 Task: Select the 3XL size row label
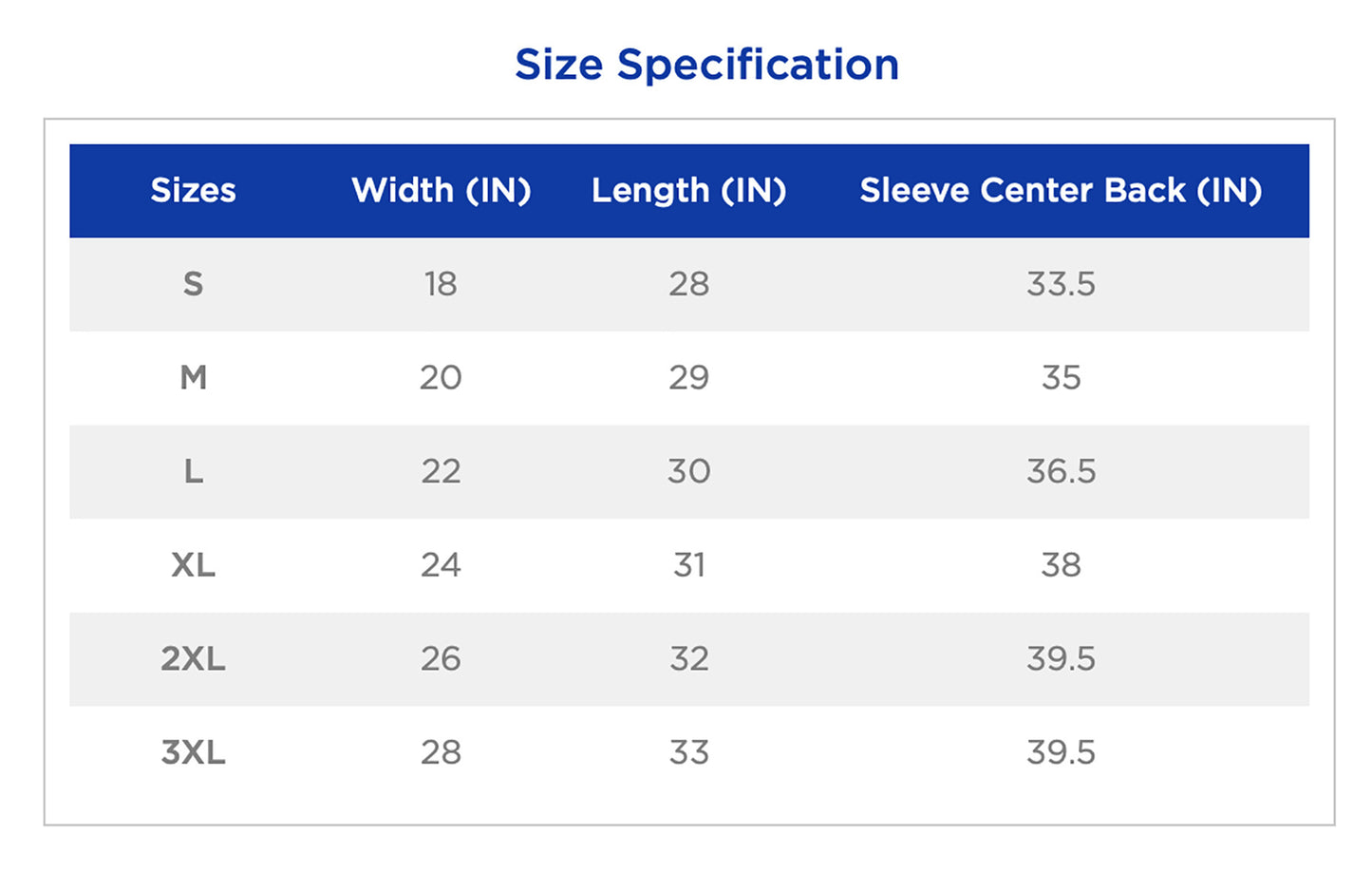[193, 752]
